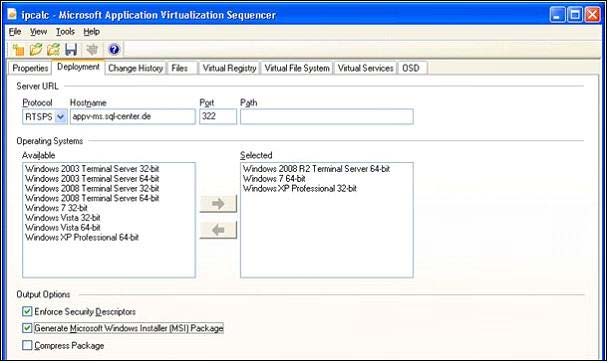The width and height of the screenshot is (609, 363).
Task: Select Windows Vista 32-bit
Action: (x=63, y=218)
